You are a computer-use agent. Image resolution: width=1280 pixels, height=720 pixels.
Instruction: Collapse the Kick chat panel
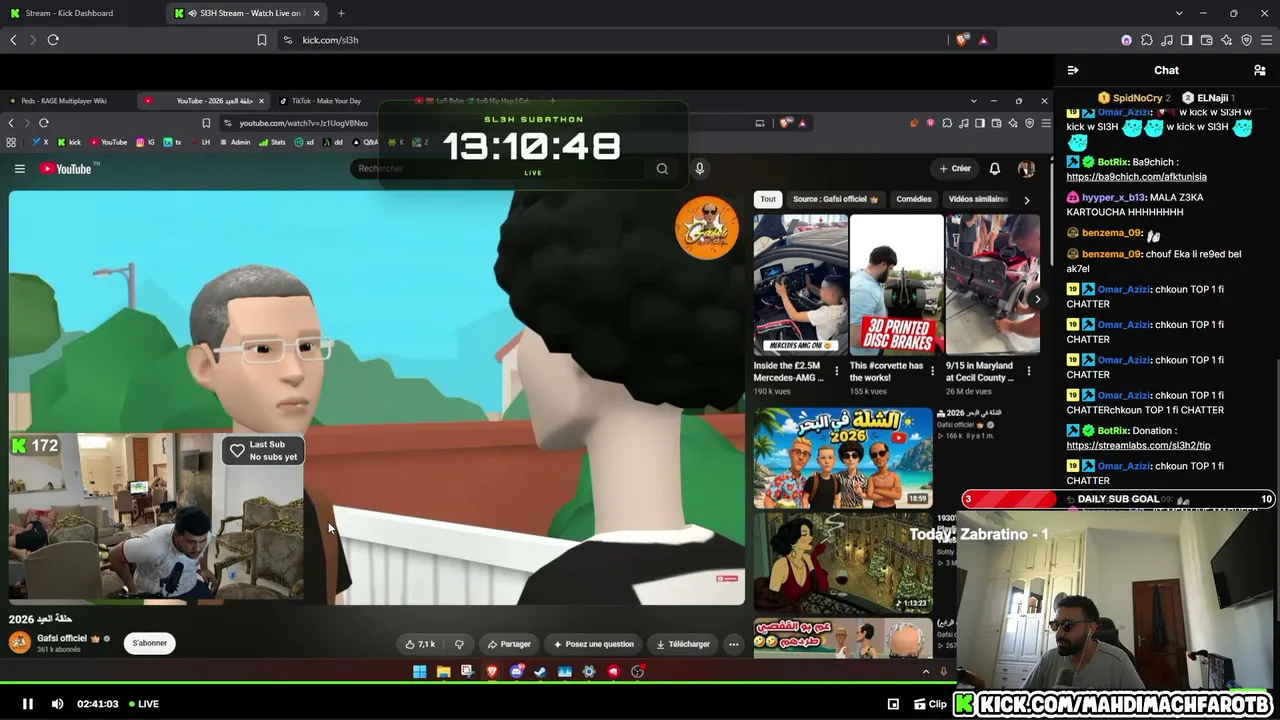point(1073,70)
